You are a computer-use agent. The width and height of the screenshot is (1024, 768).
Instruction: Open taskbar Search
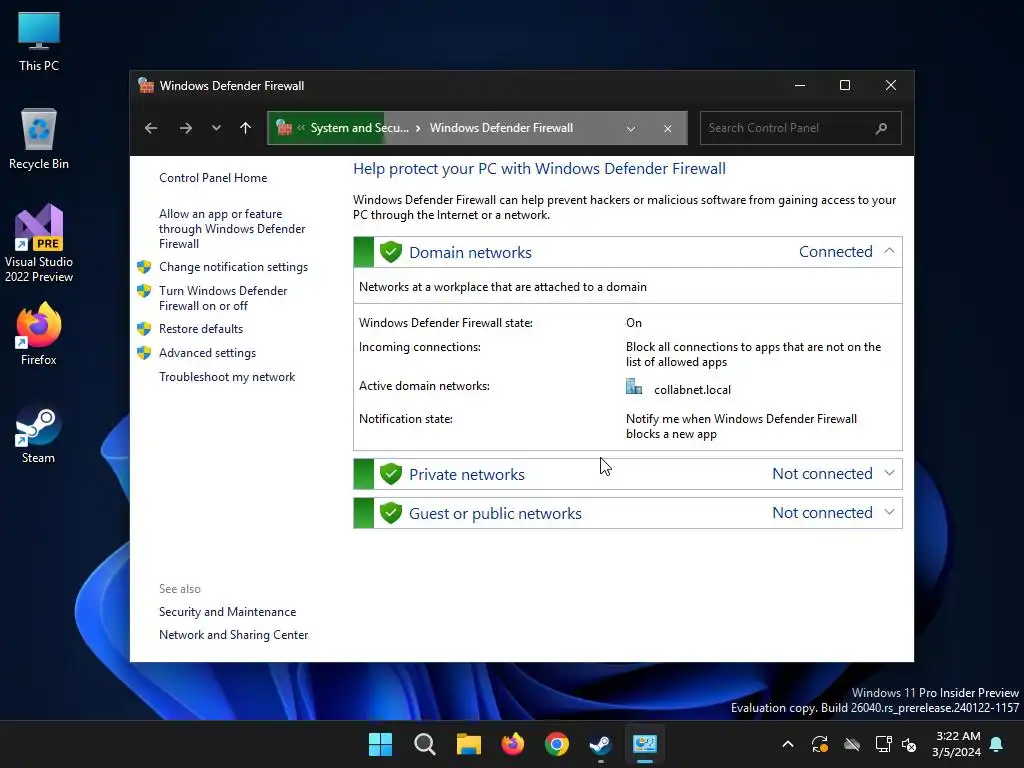click(x=424, y=744)
